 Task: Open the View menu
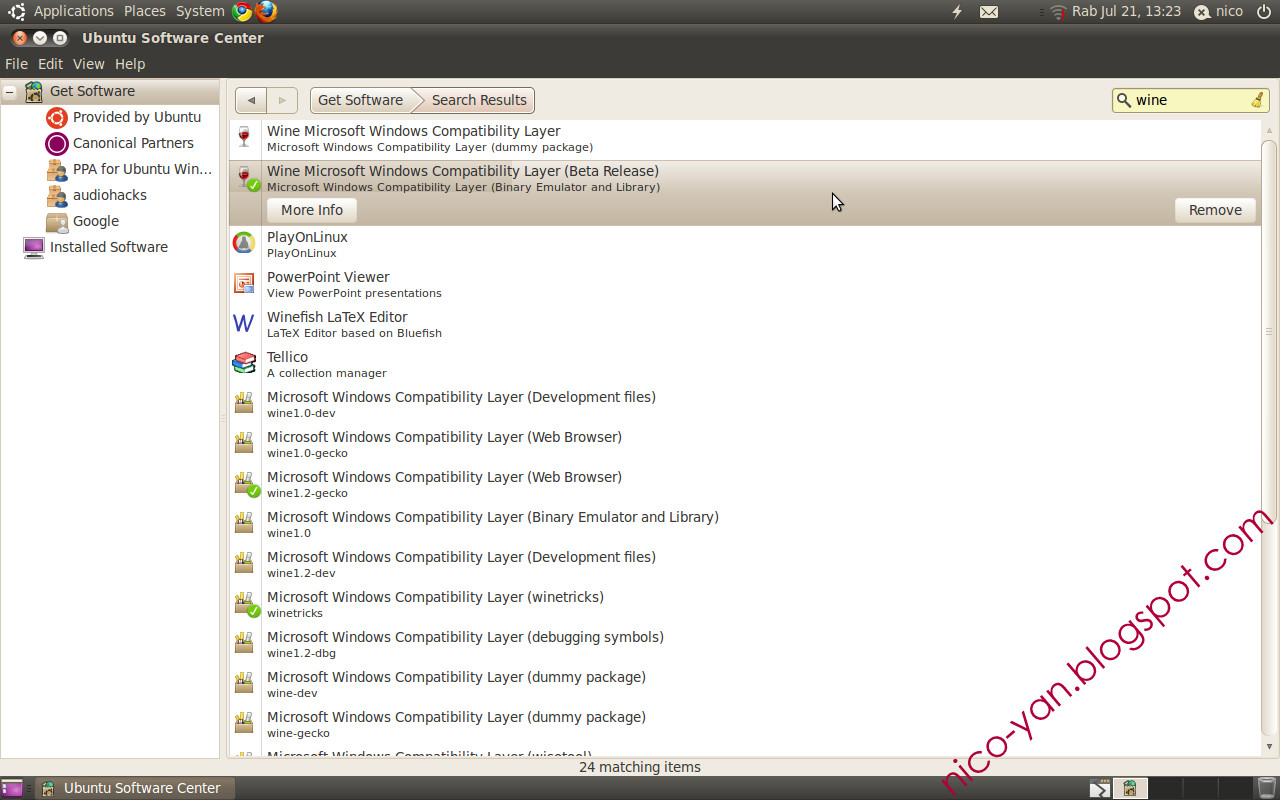point(88,64)
